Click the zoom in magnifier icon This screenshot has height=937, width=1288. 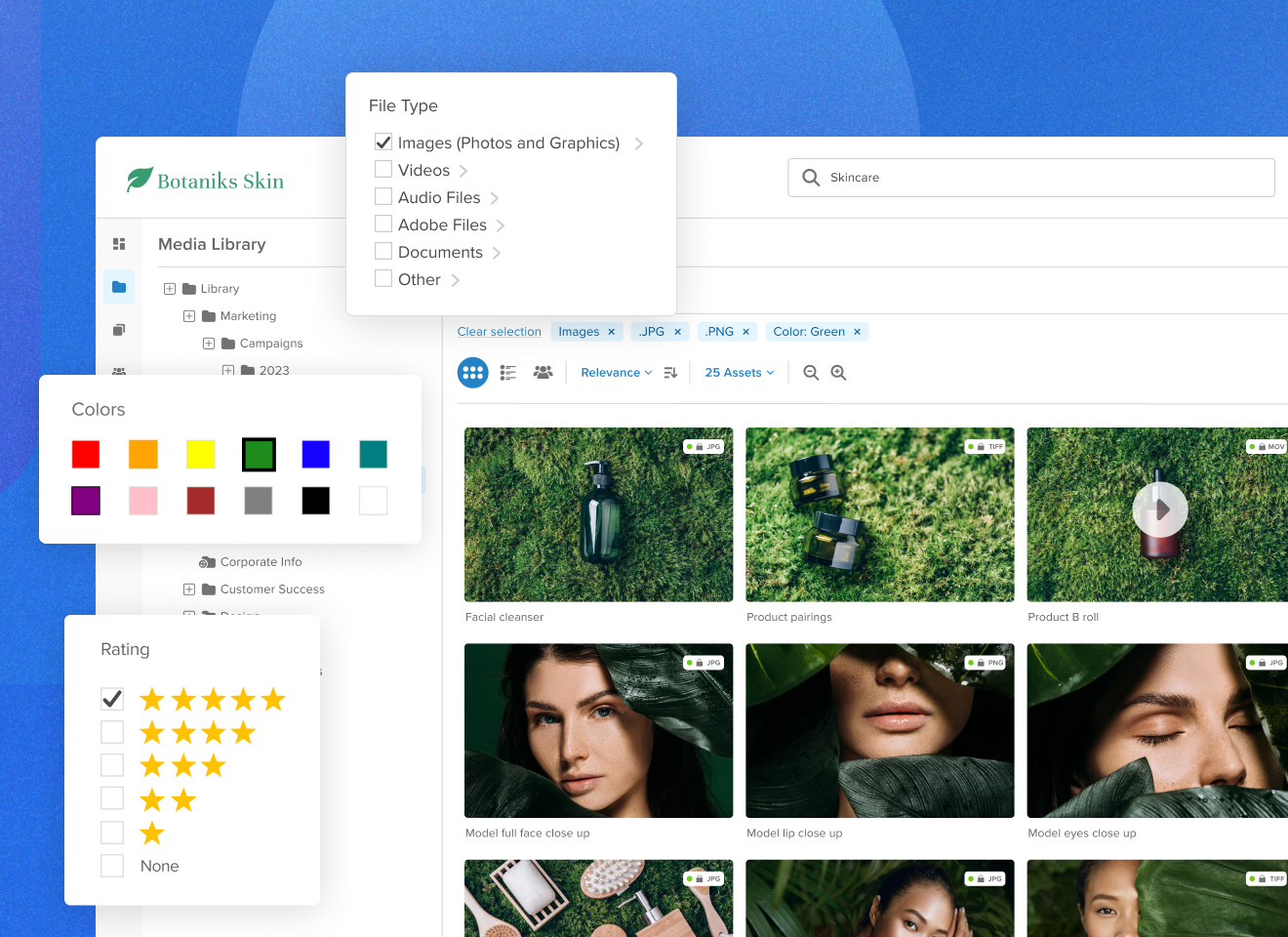(838, 373)
